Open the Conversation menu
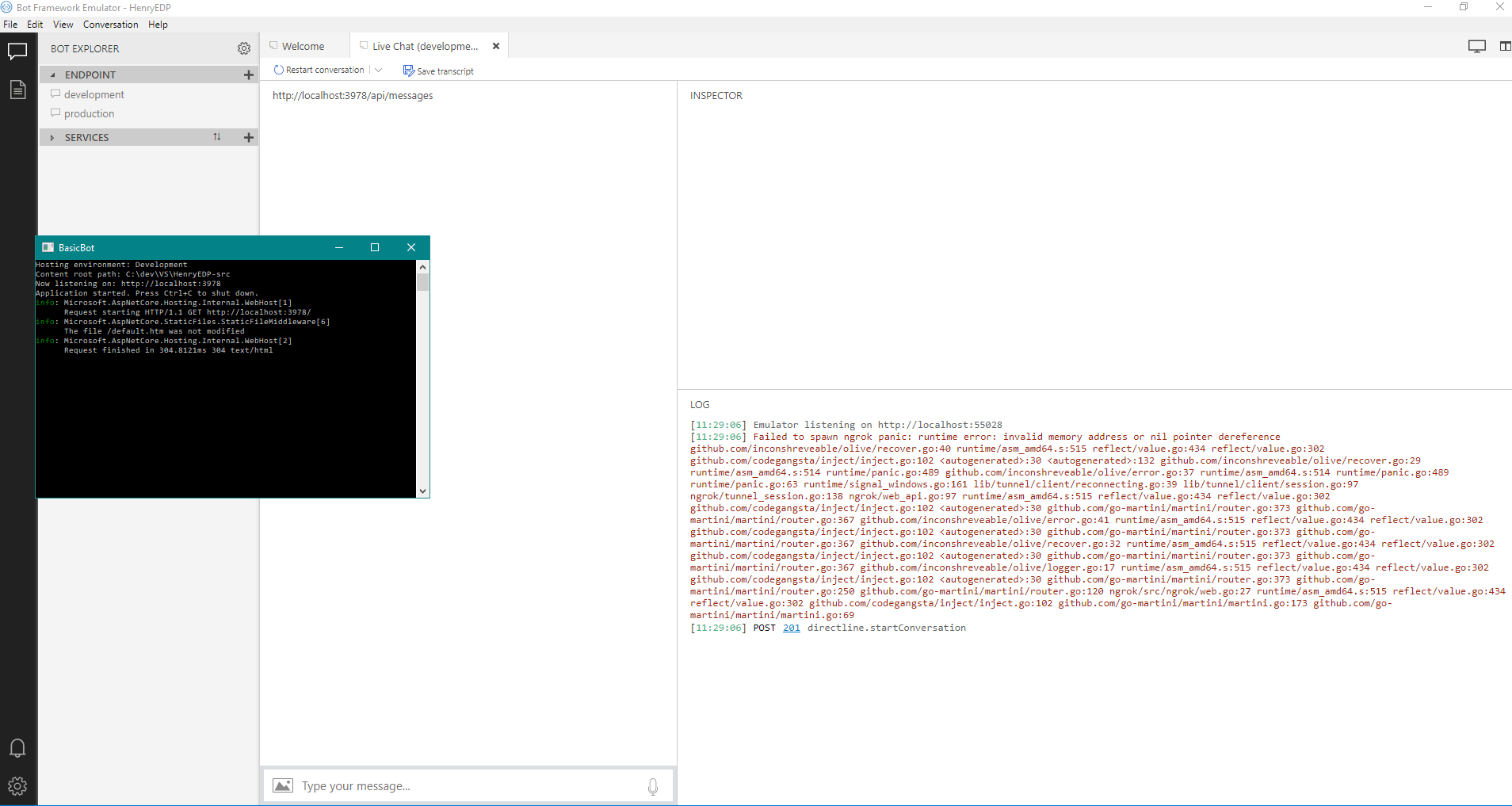Viewport: 1512px width, 806px height. [x=110, y=24]
